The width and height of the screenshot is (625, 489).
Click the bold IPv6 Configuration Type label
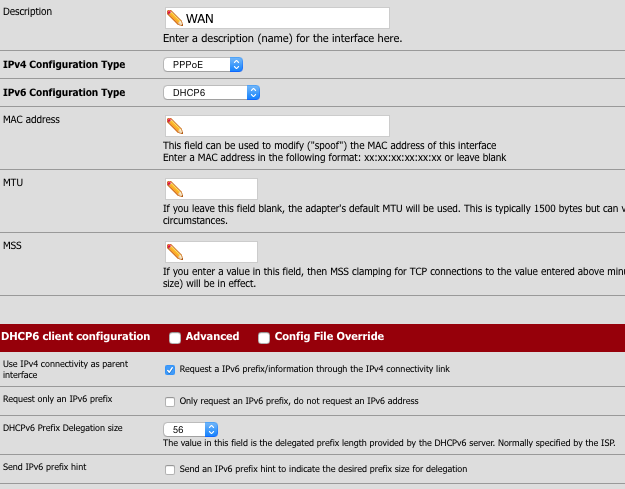click(64, 93)
